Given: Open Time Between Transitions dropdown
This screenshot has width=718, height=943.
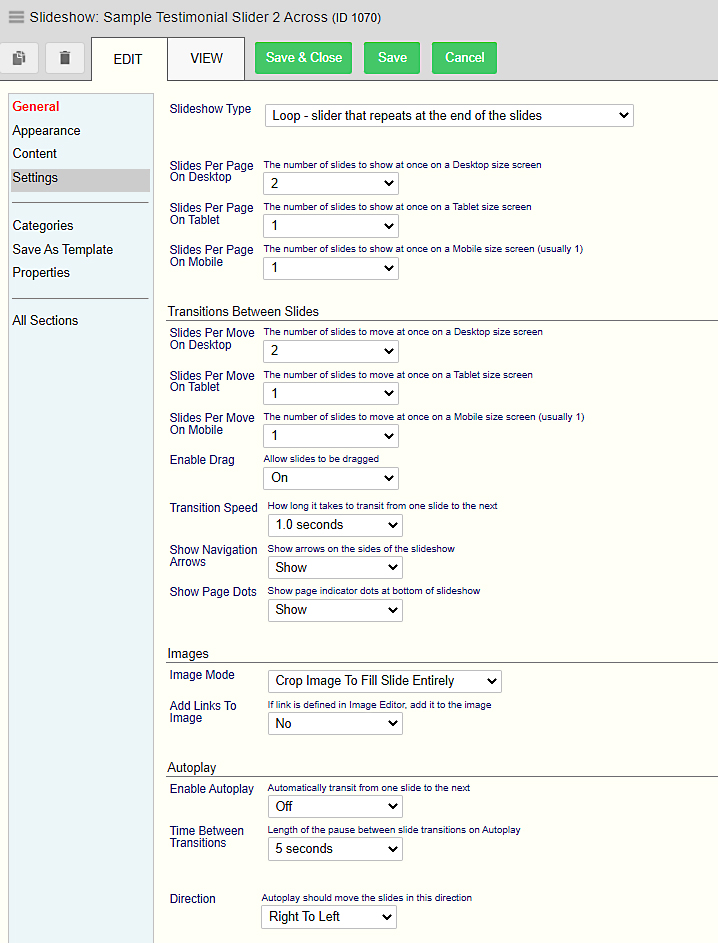Looking at the screenshot, I should point(335,849).
